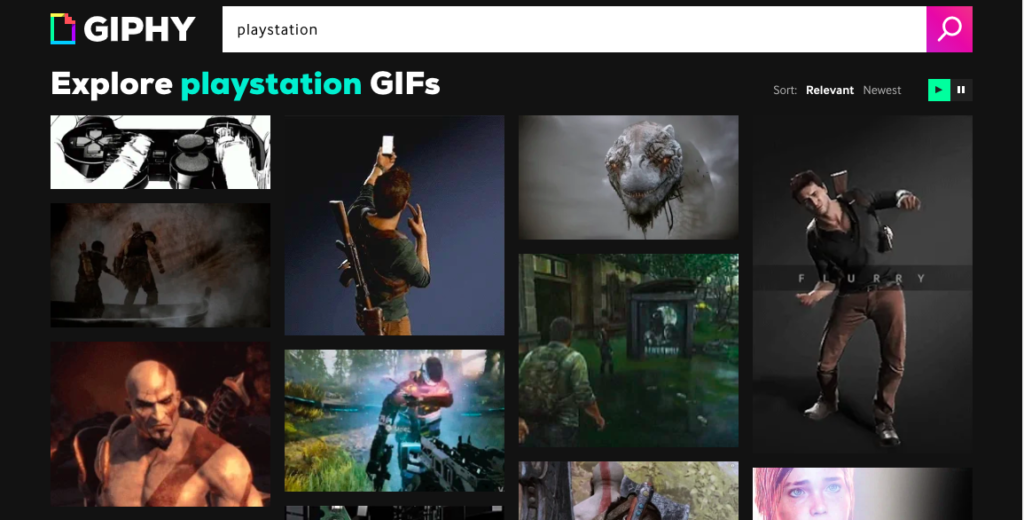Open the giant serpent head GIF
This screenshot has height=520, width=1024.
pyautogui.click(x=628, y=178)
